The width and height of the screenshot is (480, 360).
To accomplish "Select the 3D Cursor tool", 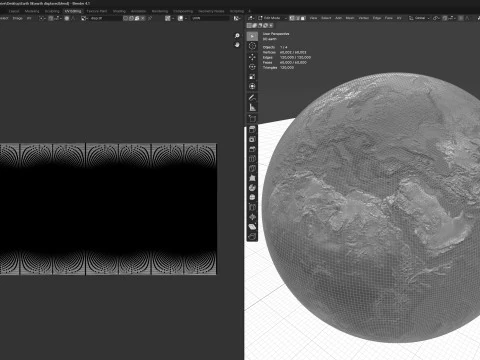I will click(x=252, y=46).
